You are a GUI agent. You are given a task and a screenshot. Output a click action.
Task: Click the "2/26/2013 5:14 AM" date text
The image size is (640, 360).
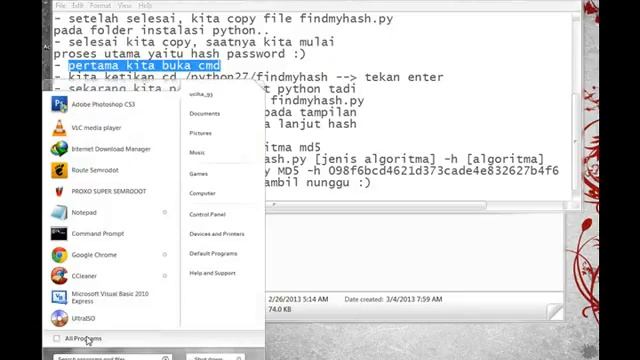[298, 299]
